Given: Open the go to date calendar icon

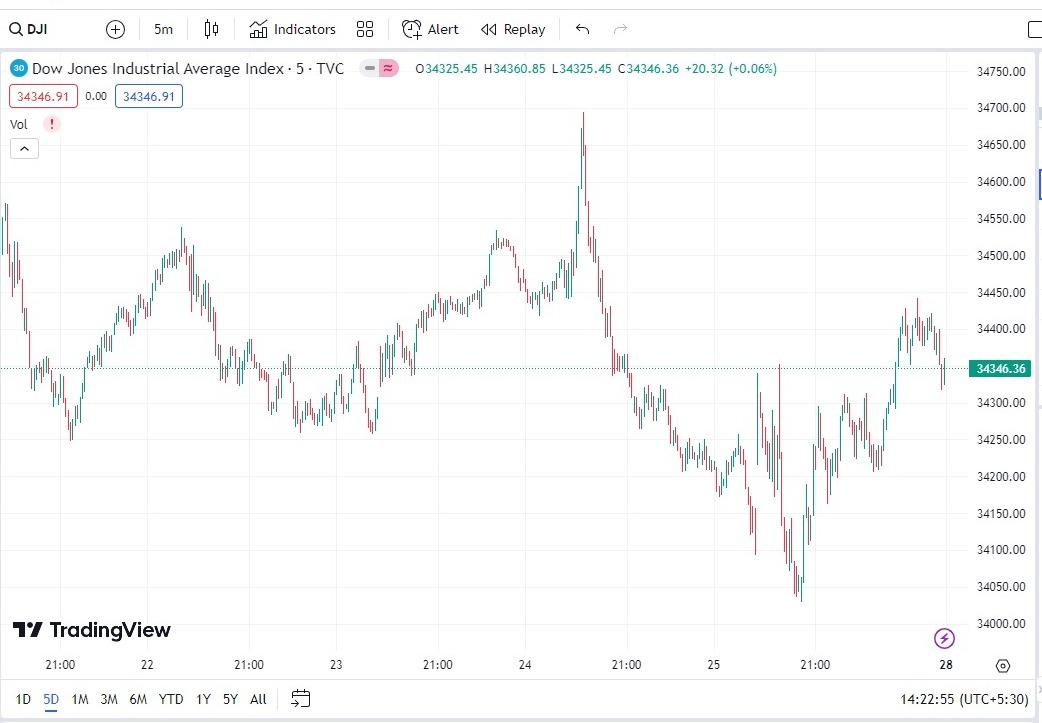Looking at the screenshot, I should pos(301,698).
